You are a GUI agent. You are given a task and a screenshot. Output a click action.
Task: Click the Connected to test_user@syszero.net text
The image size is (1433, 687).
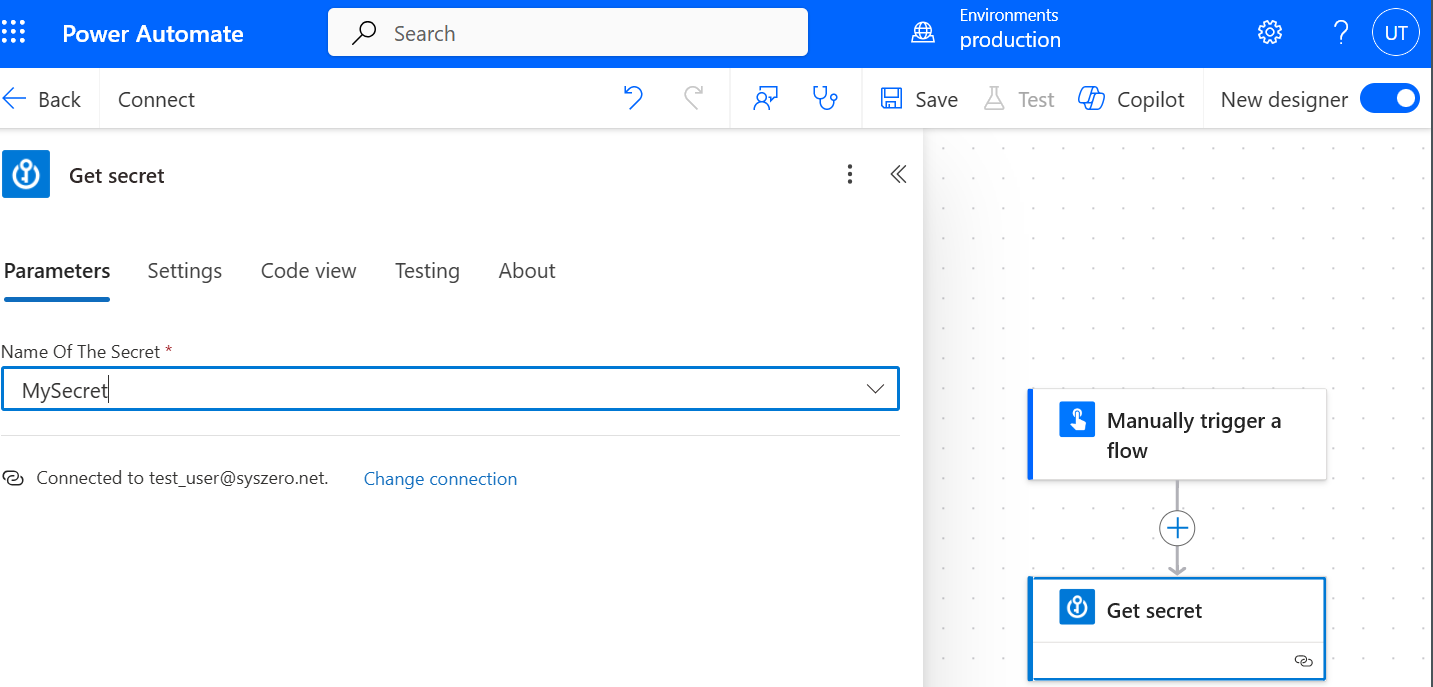tap(182, 478)
